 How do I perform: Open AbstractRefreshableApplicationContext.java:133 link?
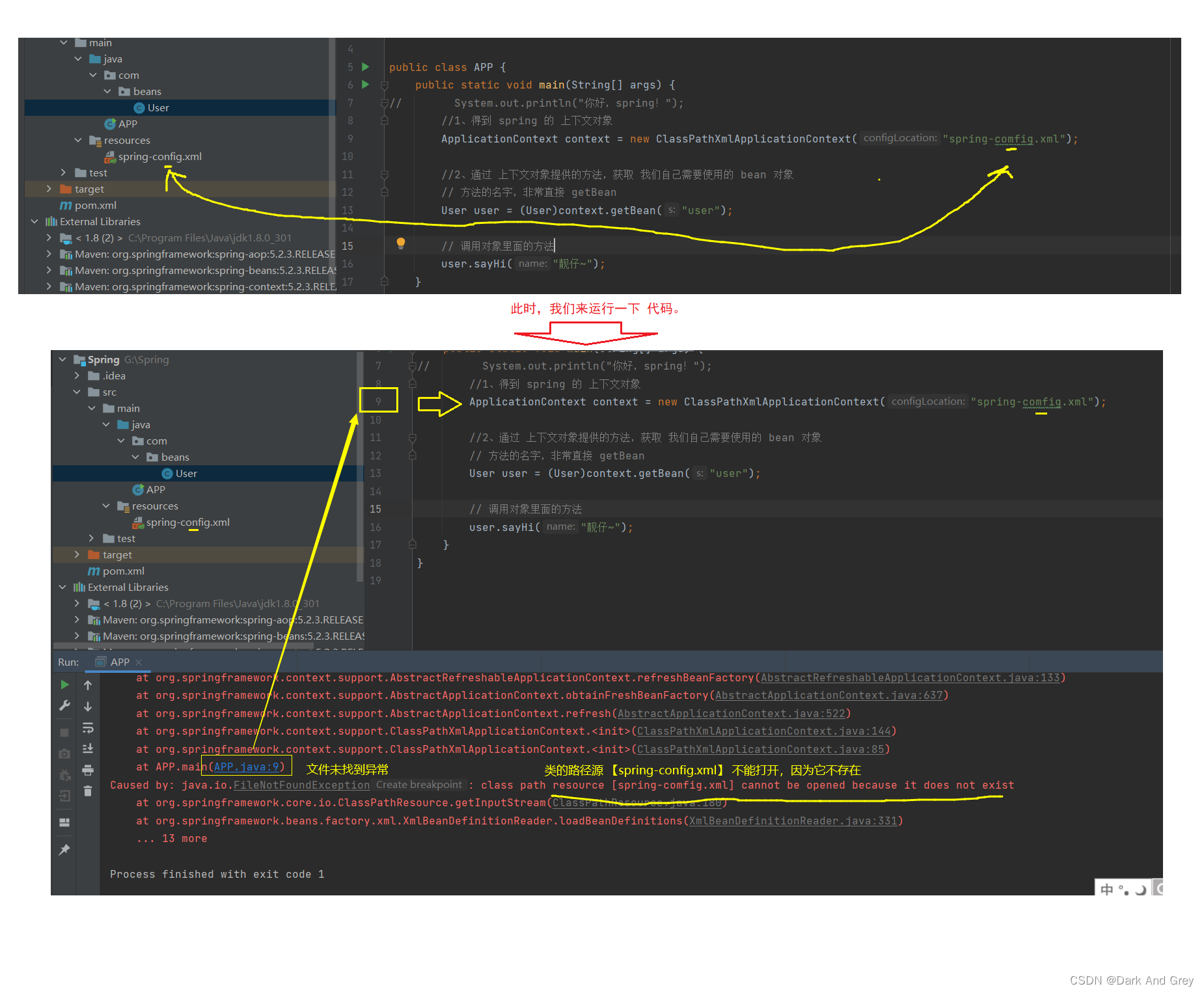coord(910,677)
